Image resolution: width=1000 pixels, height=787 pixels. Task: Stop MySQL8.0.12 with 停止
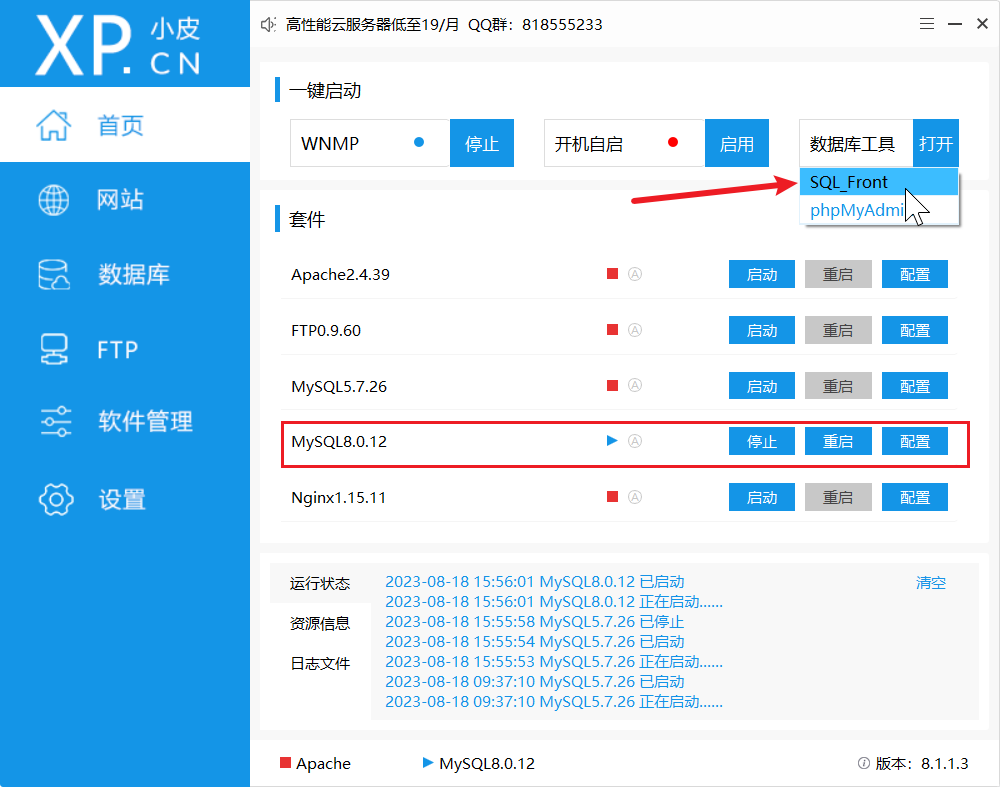pyautogui.click(x=761, y=441)
